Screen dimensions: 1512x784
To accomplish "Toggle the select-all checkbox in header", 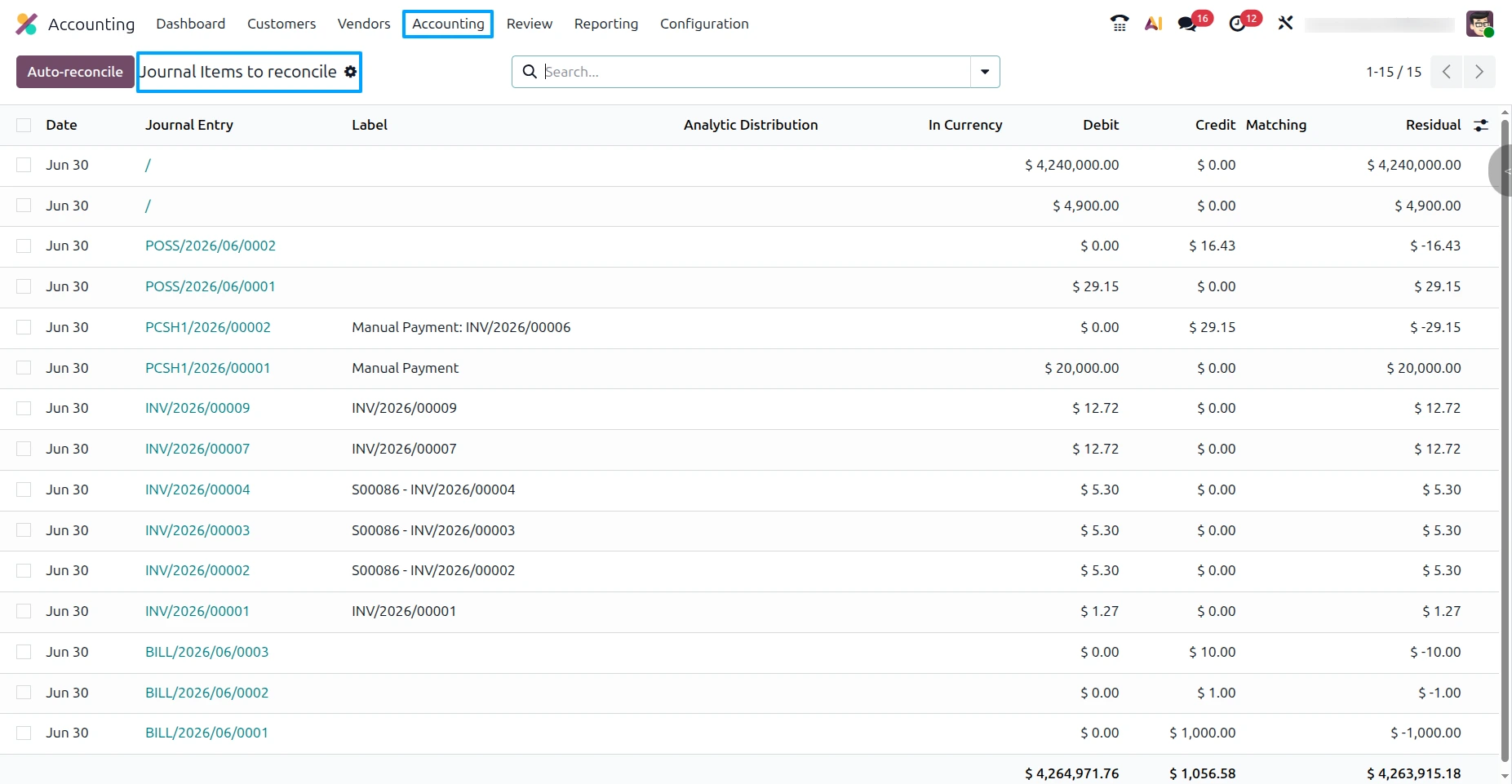I will click(24, 125).
